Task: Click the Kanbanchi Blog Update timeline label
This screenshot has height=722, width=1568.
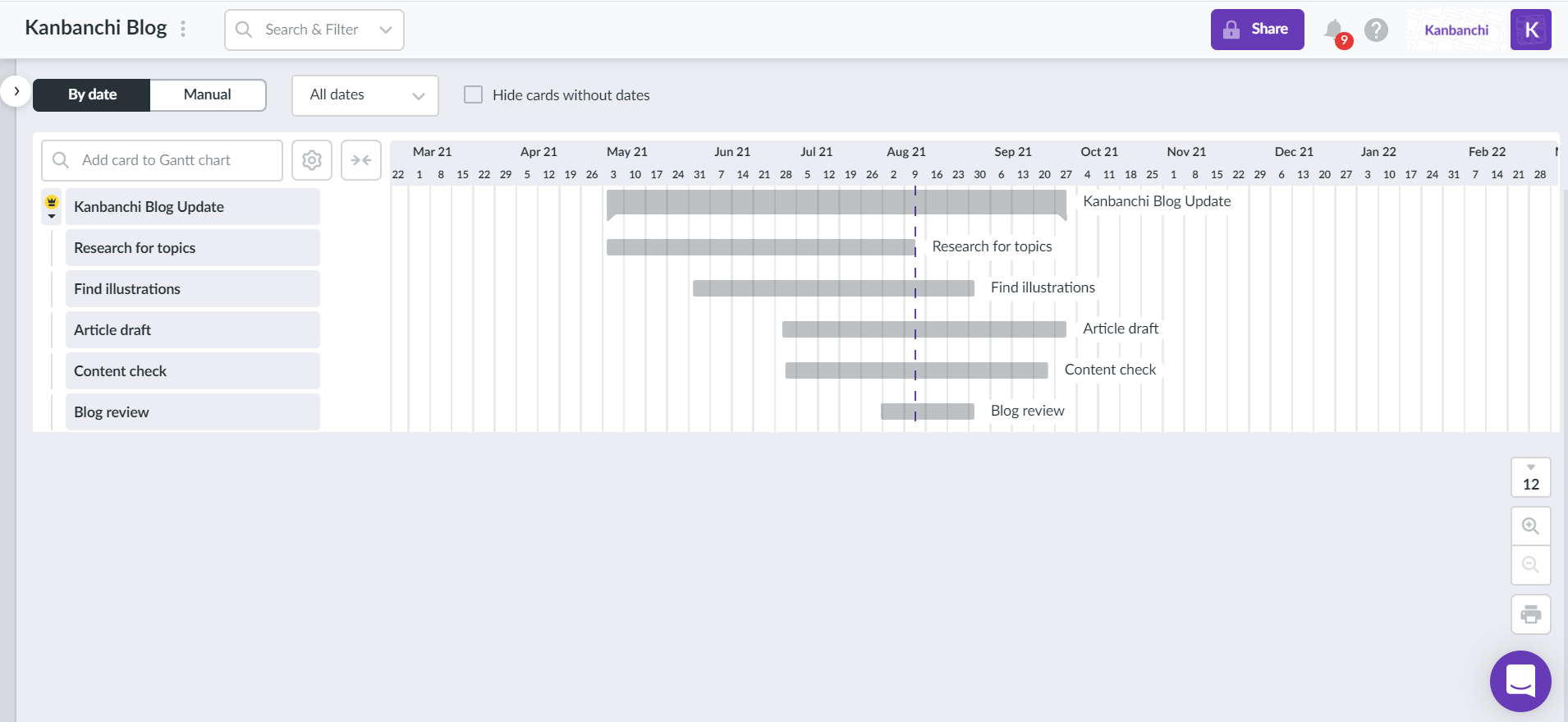Action: [1157, 201]
